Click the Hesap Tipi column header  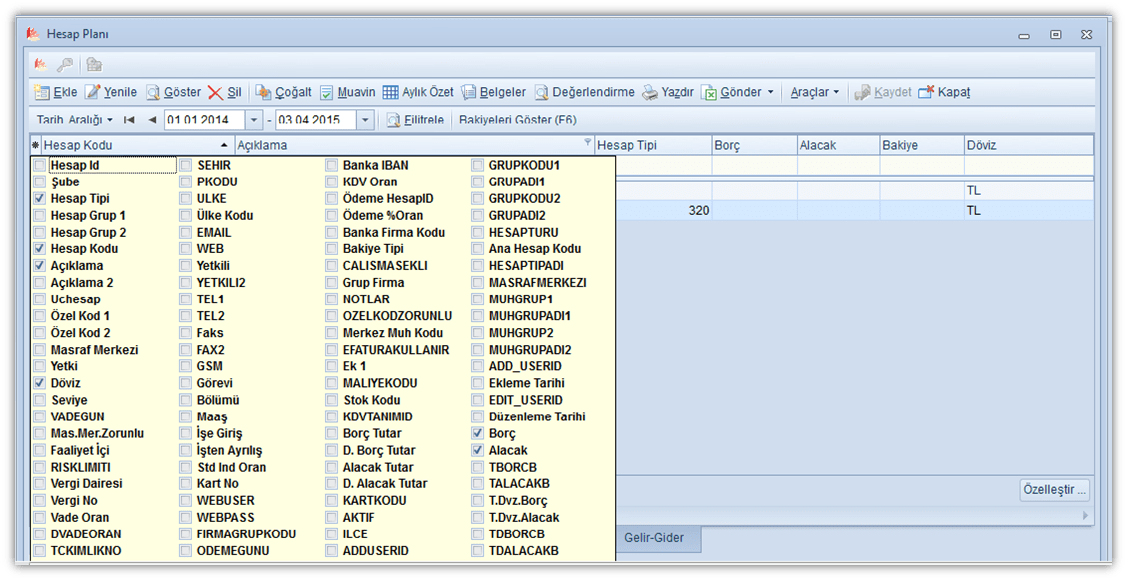tap(653, 145)
